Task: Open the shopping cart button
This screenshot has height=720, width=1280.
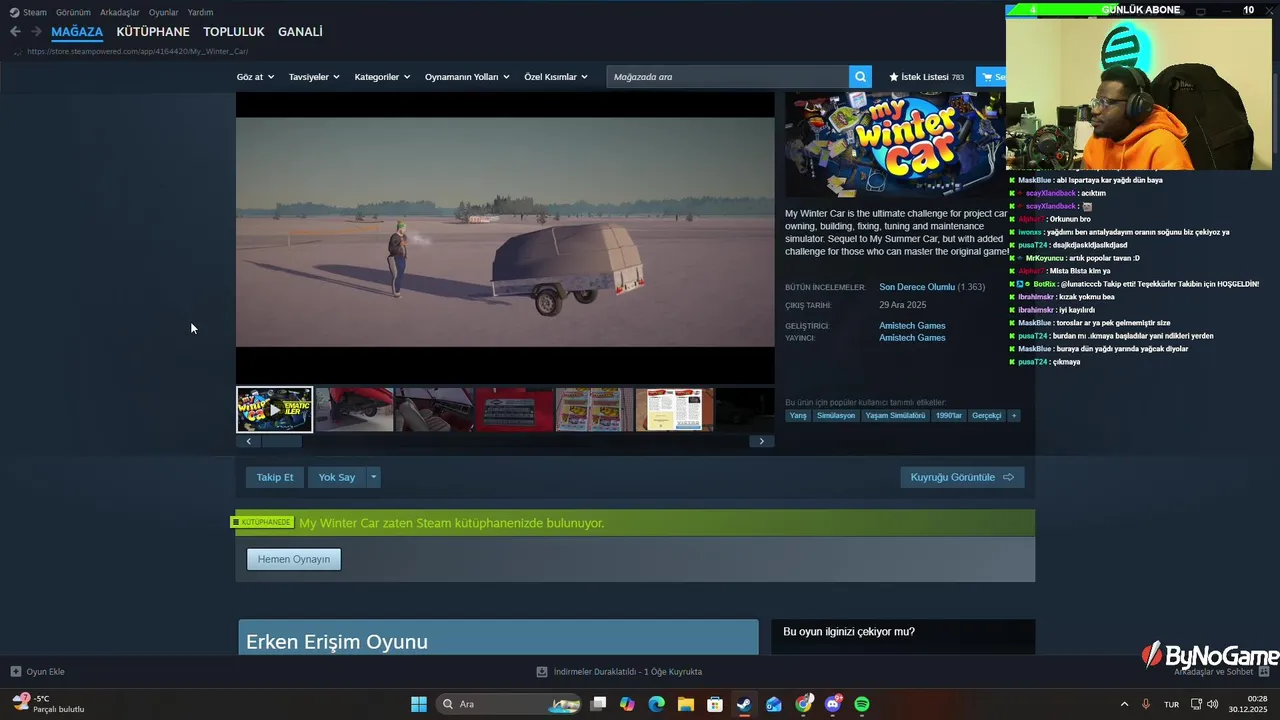Action: coord(991,77)
